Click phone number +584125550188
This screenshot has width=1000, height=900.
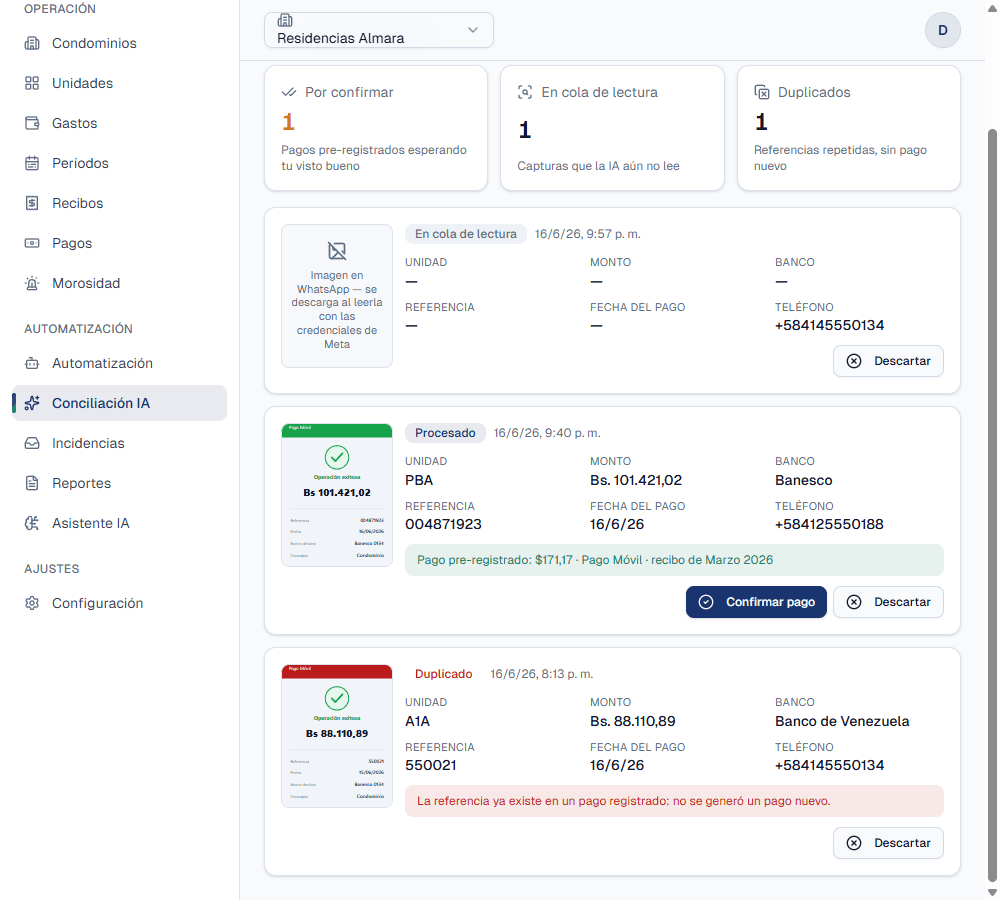pyautogui.click(x=829, y=524)
